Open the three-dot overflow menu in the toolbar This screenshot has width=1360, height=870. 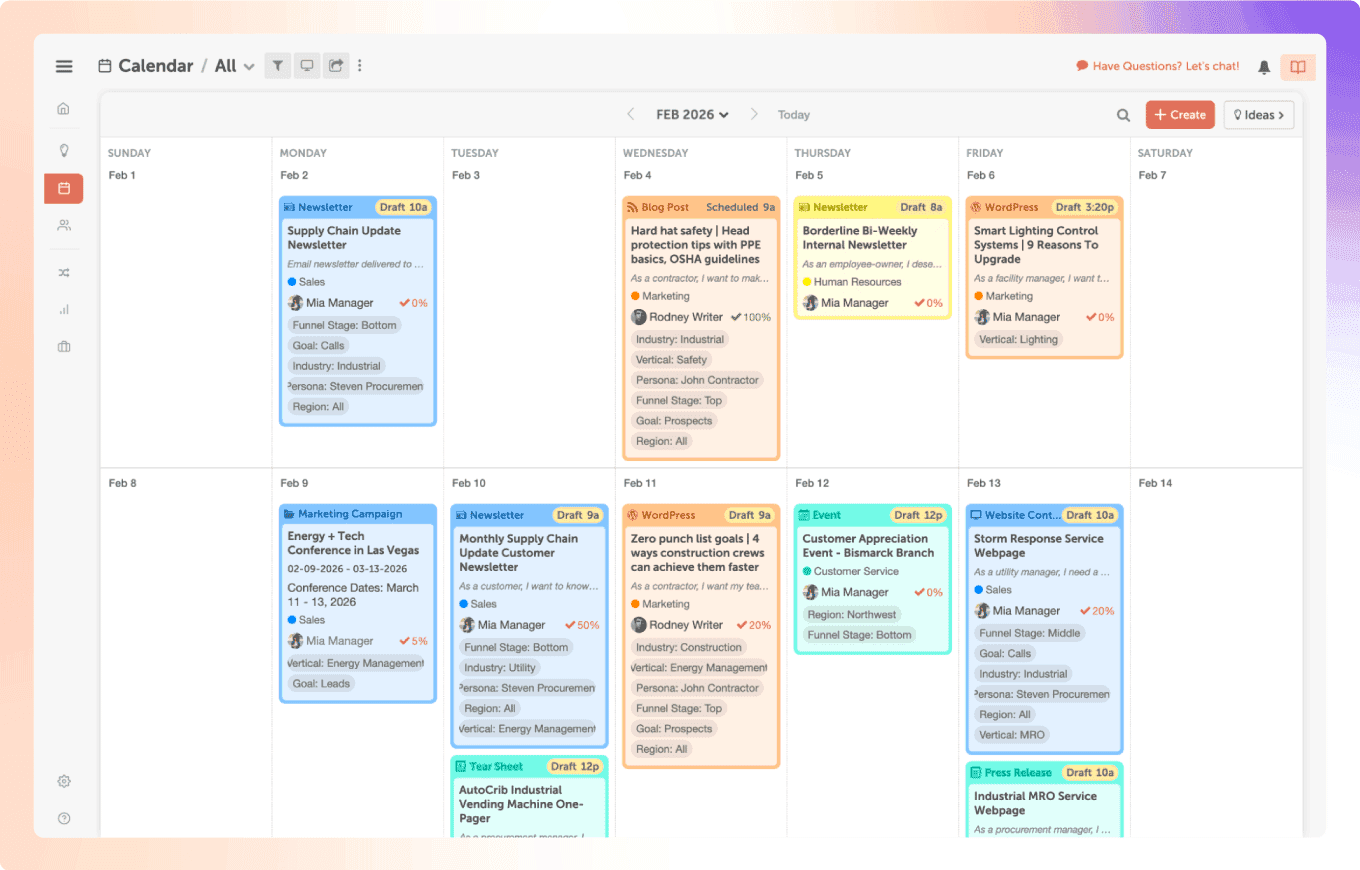tap(359, 65)
